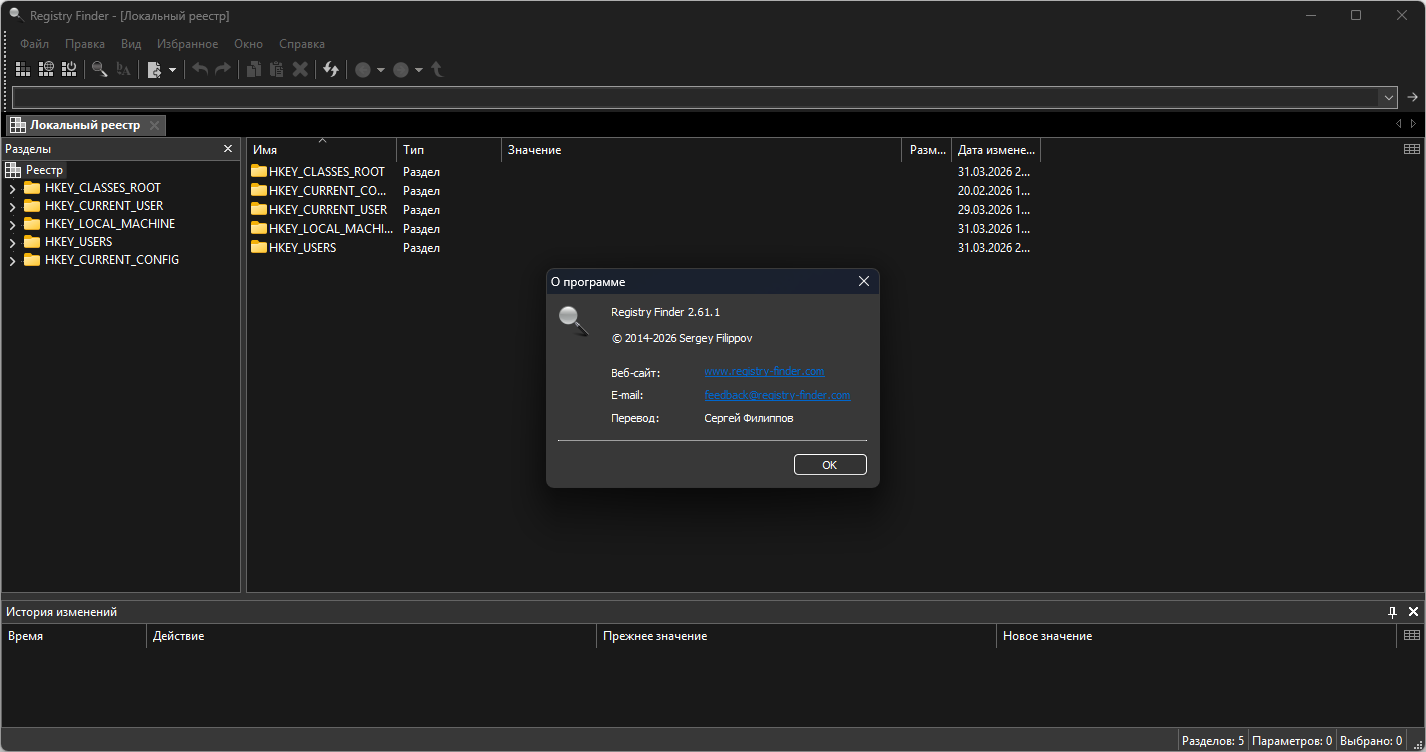1426x752 pixels.
Task: Click the Refresh arrows toolbar icon
Action: tap(331, 69)
